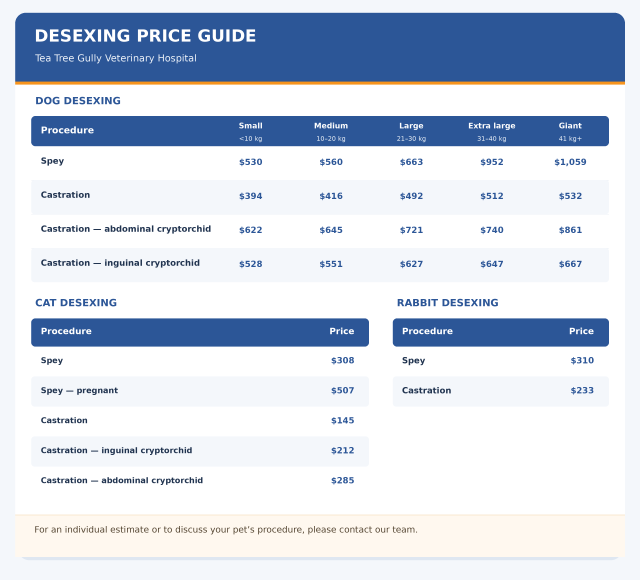Select dog Castration medium price $416

pyautogui.click(x=331, y=196)
